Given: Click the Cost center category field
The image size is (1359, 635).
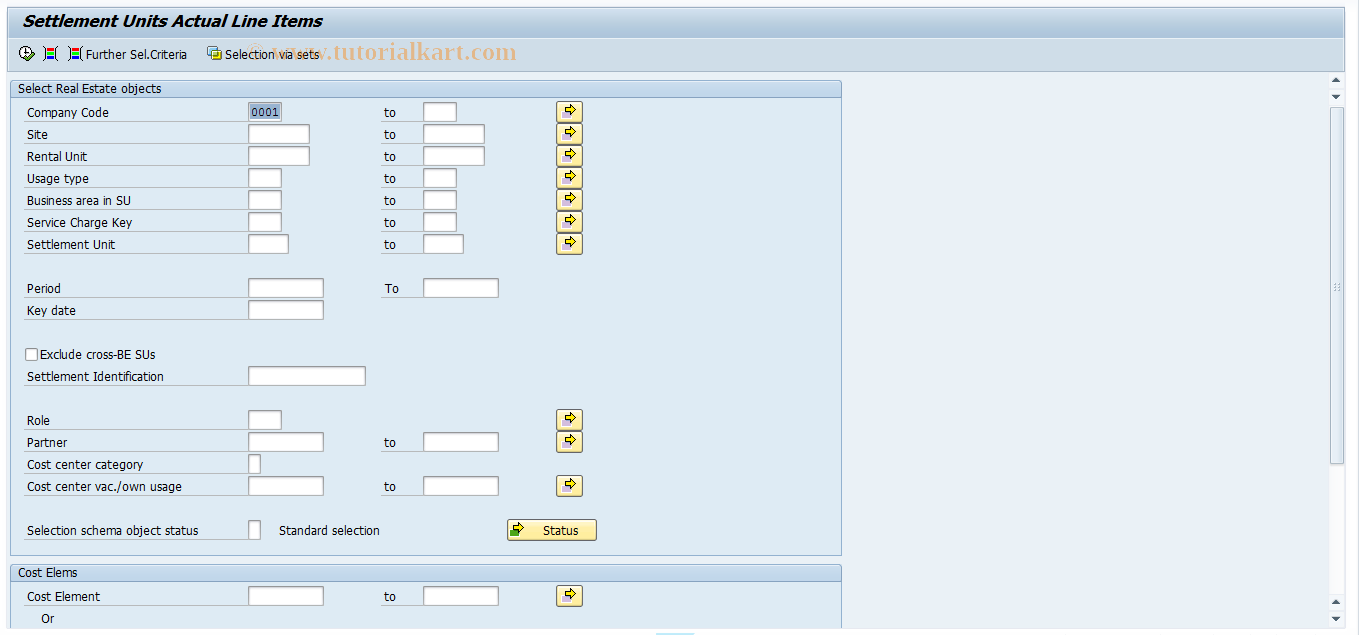Looking at the screenshot, I should pyautogui.click(x=254, y=464).
